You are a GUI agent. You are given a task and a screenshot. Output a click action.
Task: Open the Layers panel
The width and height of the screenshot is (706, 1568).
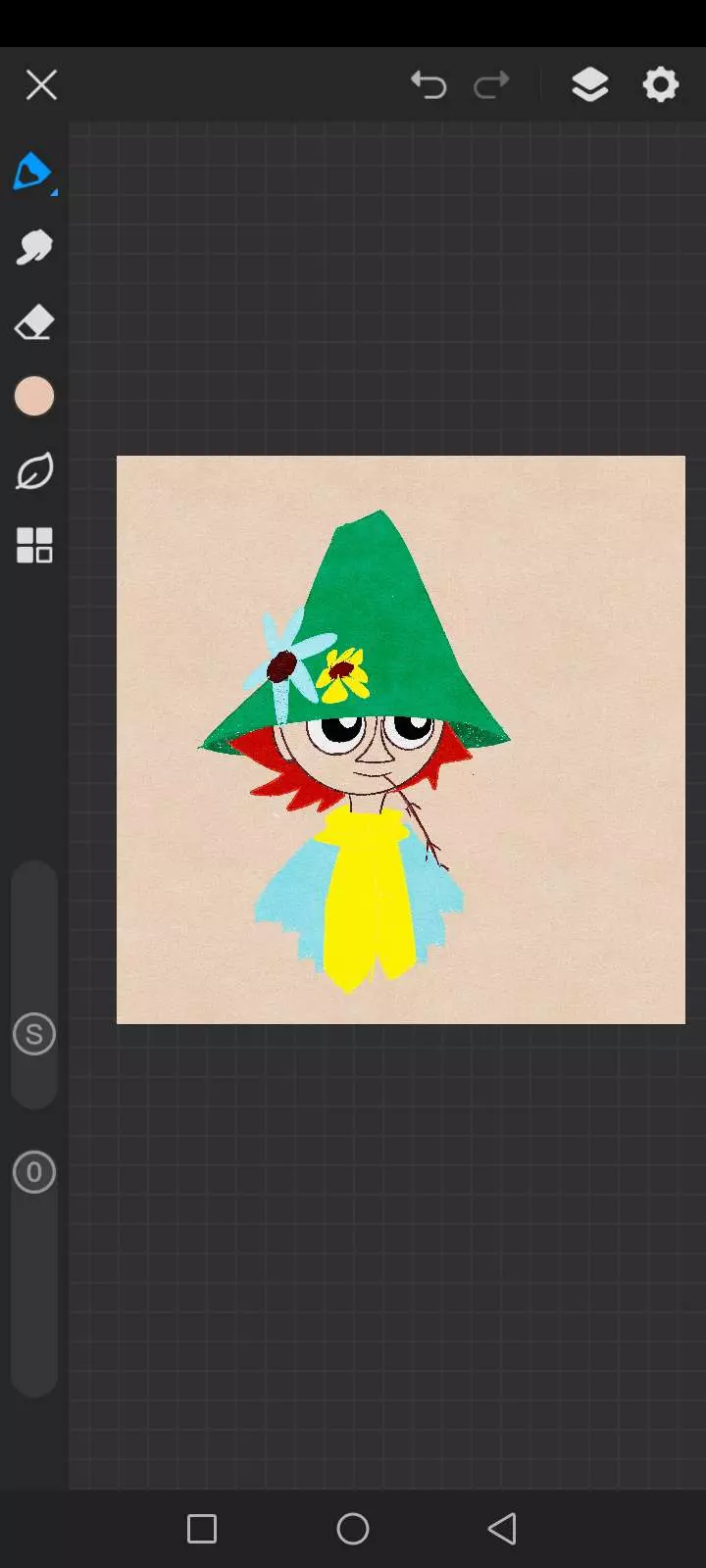590,85
